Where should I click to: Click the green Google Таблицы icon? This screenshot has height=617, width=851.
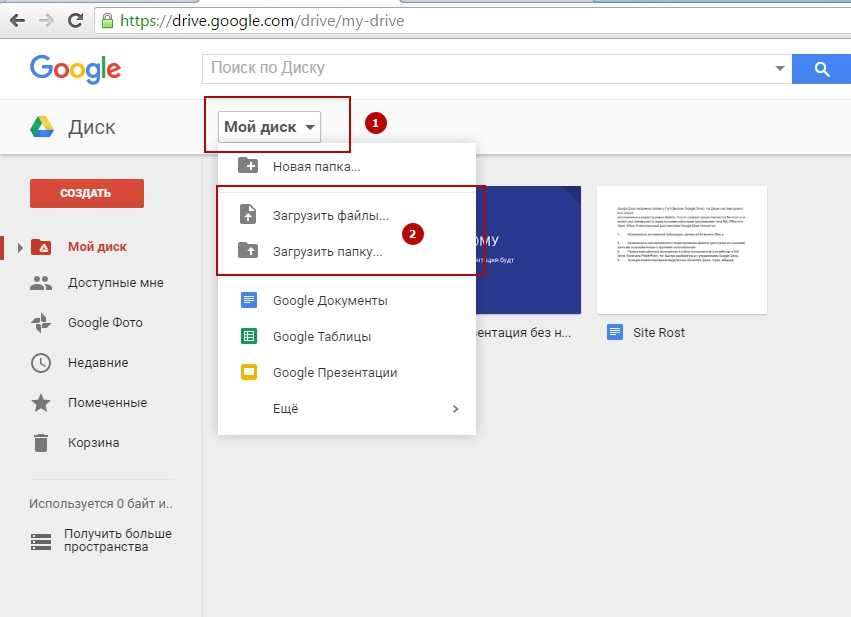(249, 336)
